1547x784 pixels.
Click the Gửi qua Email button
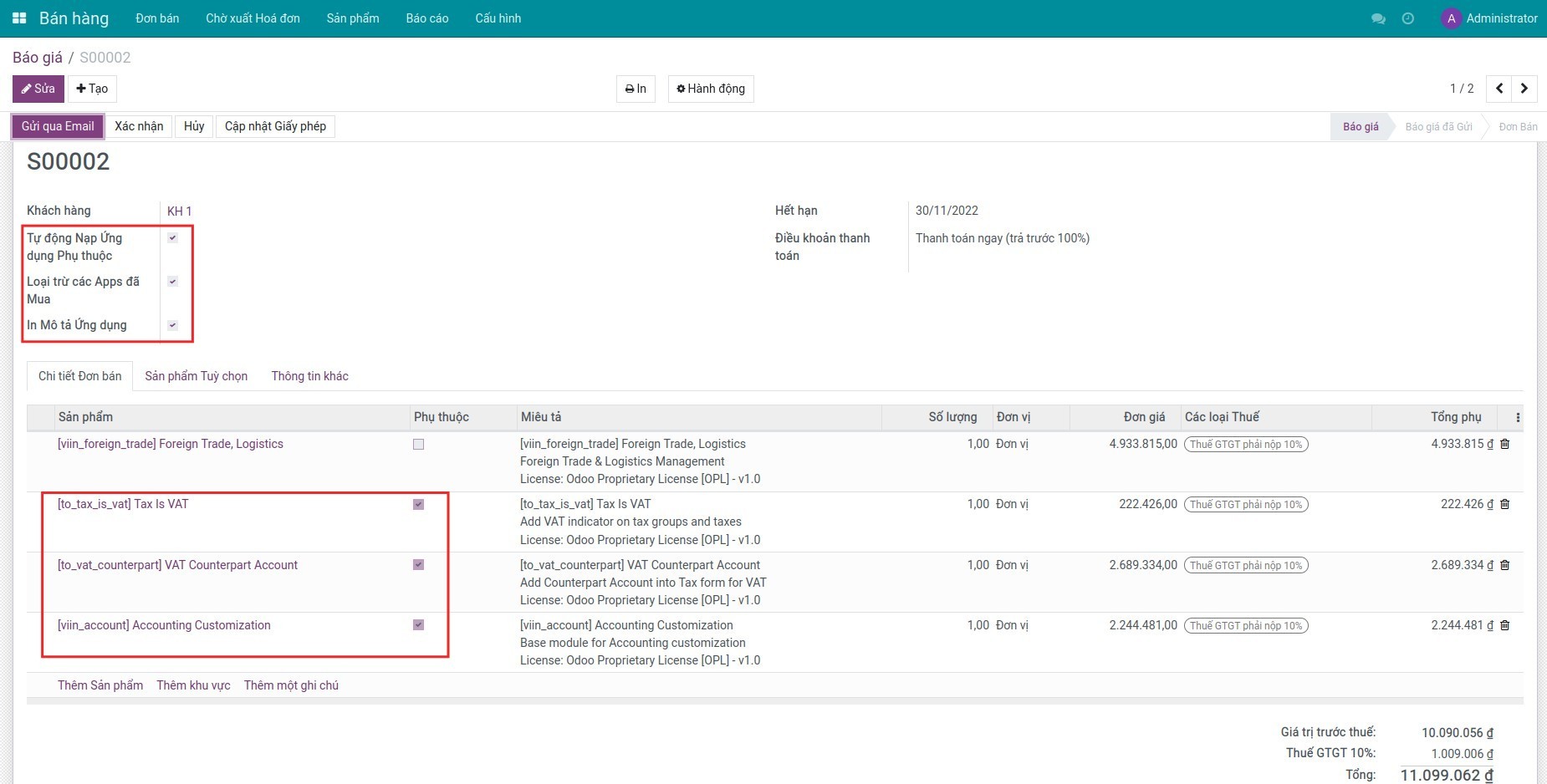click(x=58, y=126)
